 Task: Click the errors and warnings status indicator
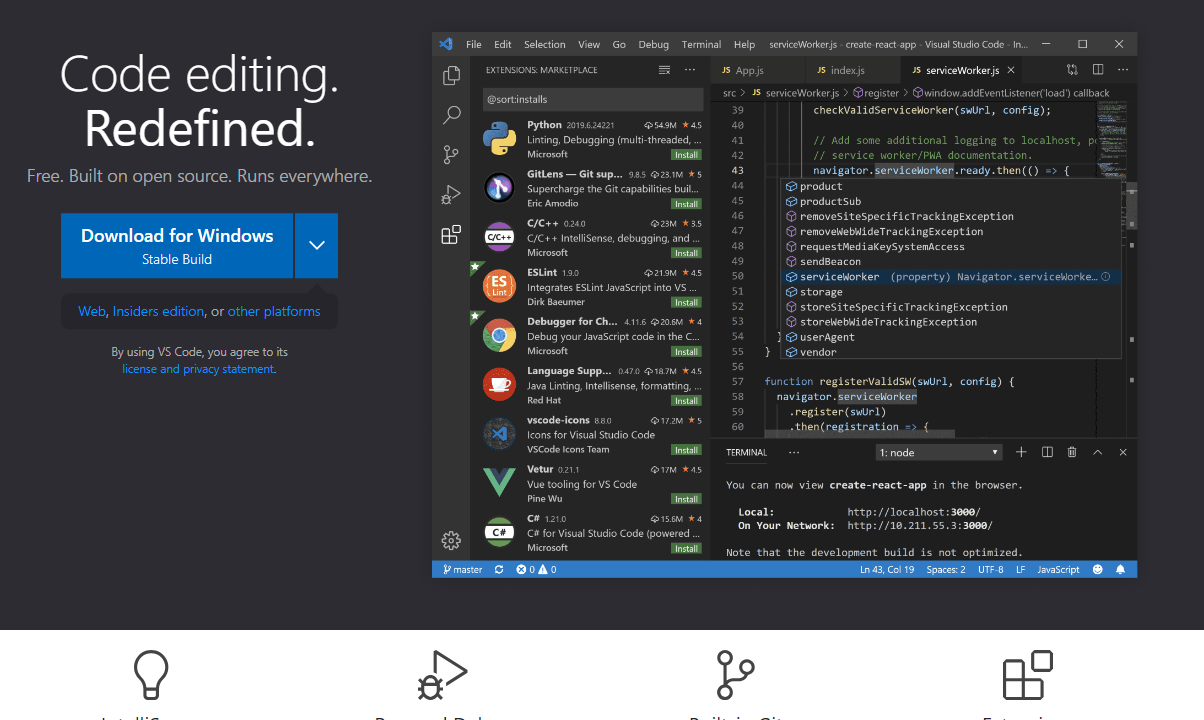point(536,569)
